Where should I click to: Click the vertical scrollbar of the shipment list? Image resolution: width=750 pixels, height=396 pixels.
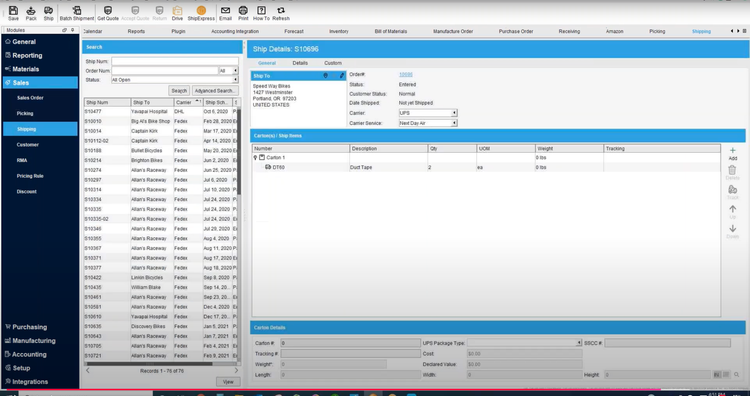pos(239,151)
